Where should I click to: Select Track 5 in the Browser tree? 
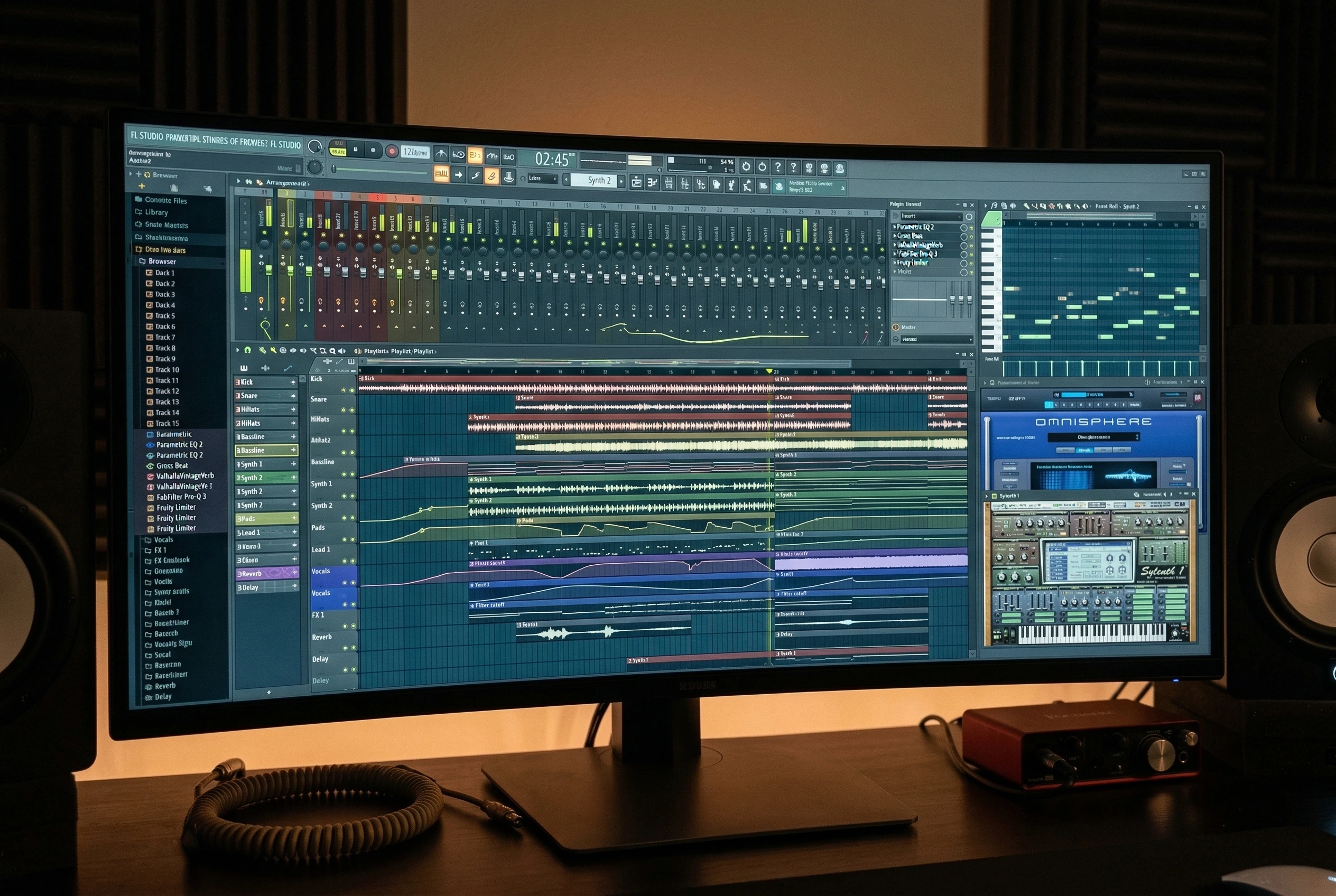pyautogui.click(x=165, y=315)
